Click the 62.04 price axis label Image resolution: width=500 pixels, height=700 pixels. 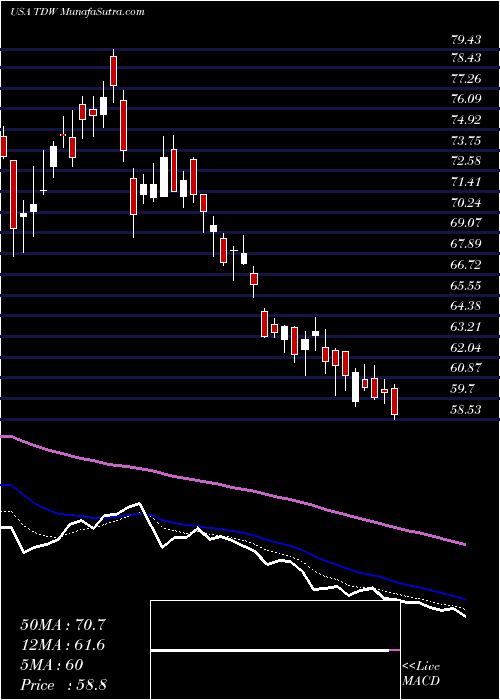[466, 348]
